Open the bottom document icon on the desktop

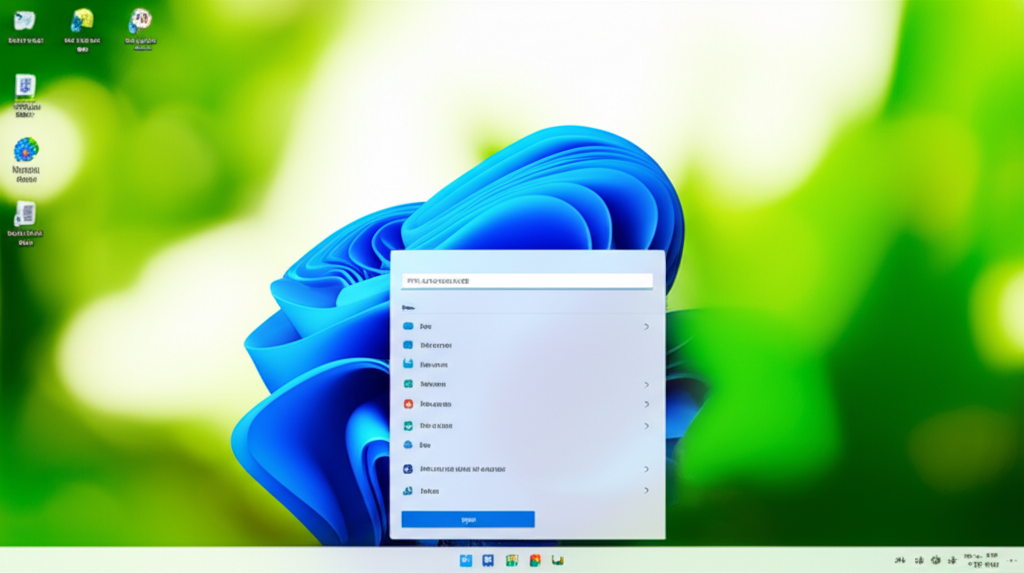point(25,215)
